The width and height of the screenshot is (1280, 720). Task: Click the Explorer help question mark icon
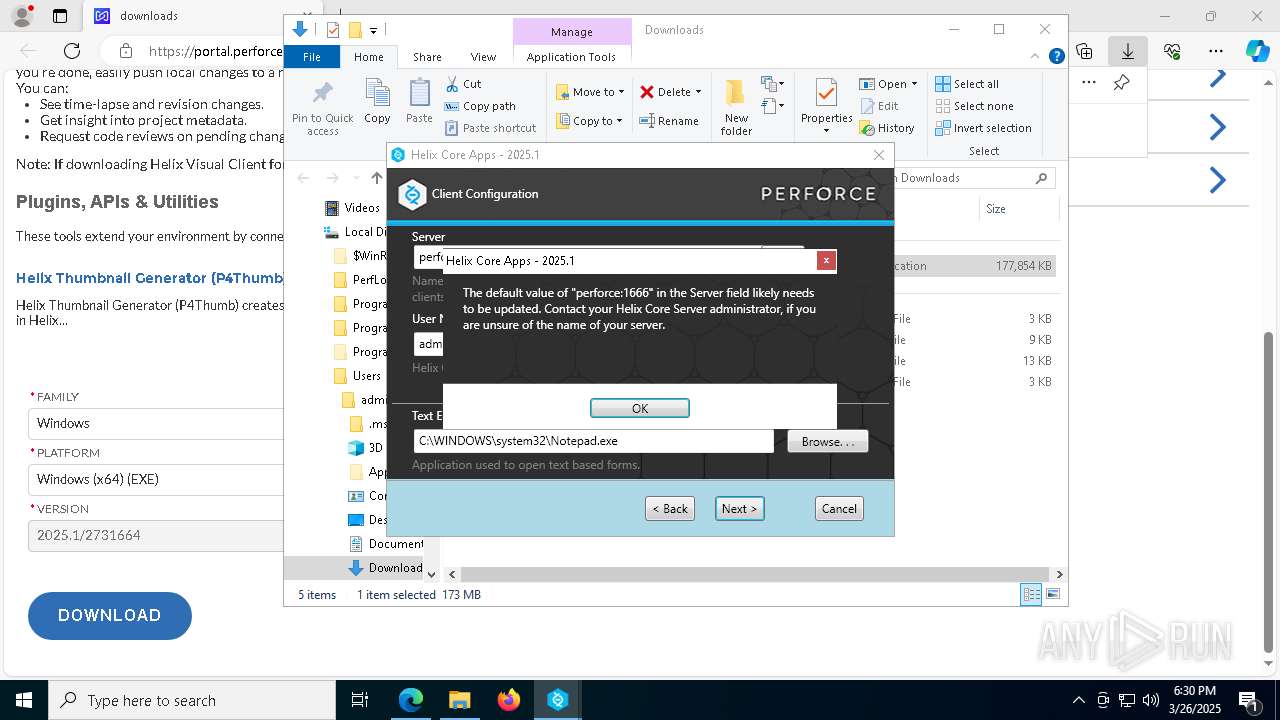pyautogui.click(x=1056, y=57)
